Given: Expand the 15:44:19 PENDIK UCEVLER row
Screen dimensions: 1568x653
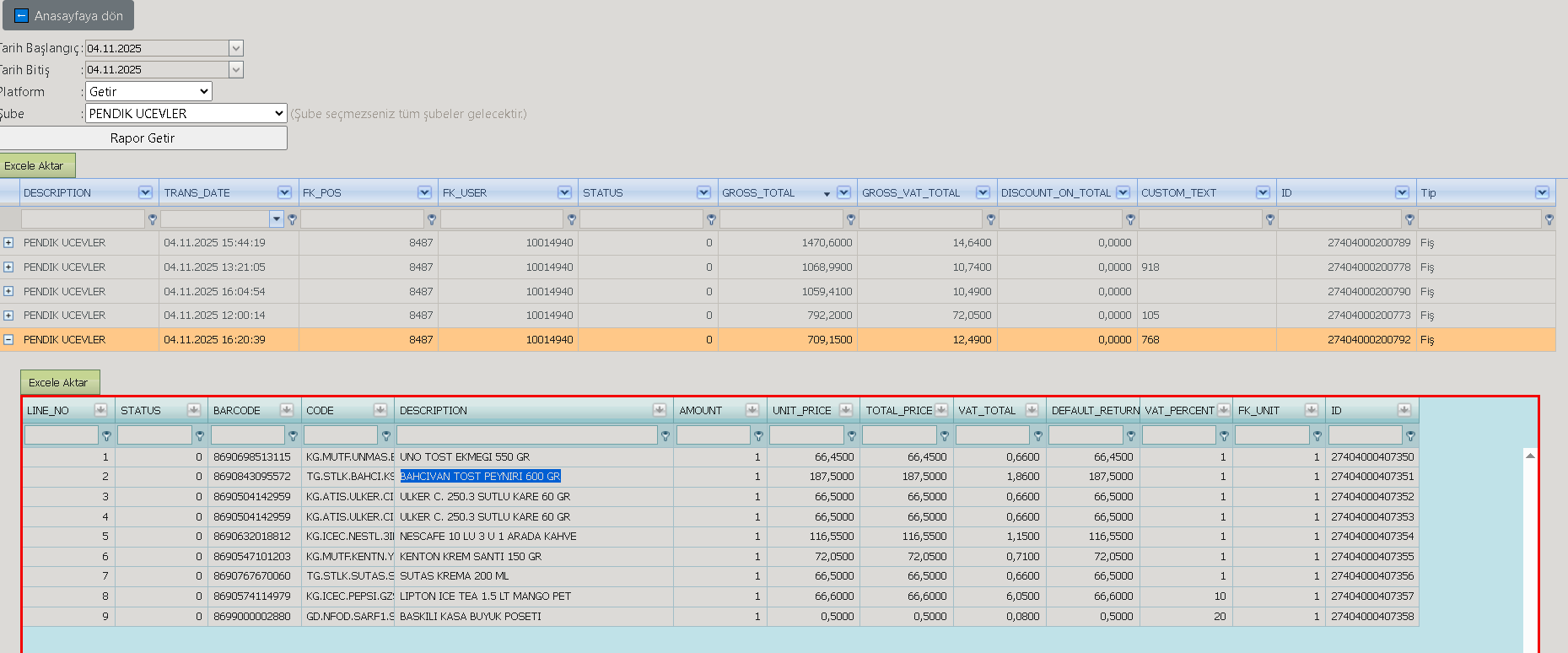Looking at the screenshot, I should [8, 243].
